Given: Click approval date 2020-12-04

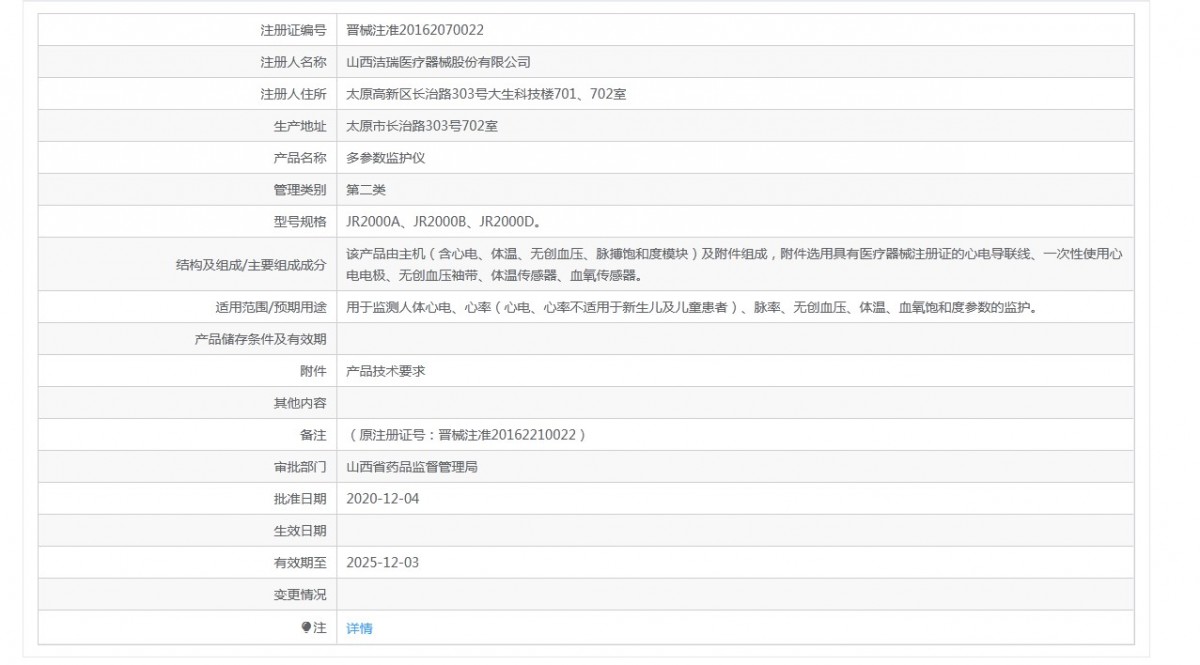Looking at the screenshot, I should click(x=382, y=498).
